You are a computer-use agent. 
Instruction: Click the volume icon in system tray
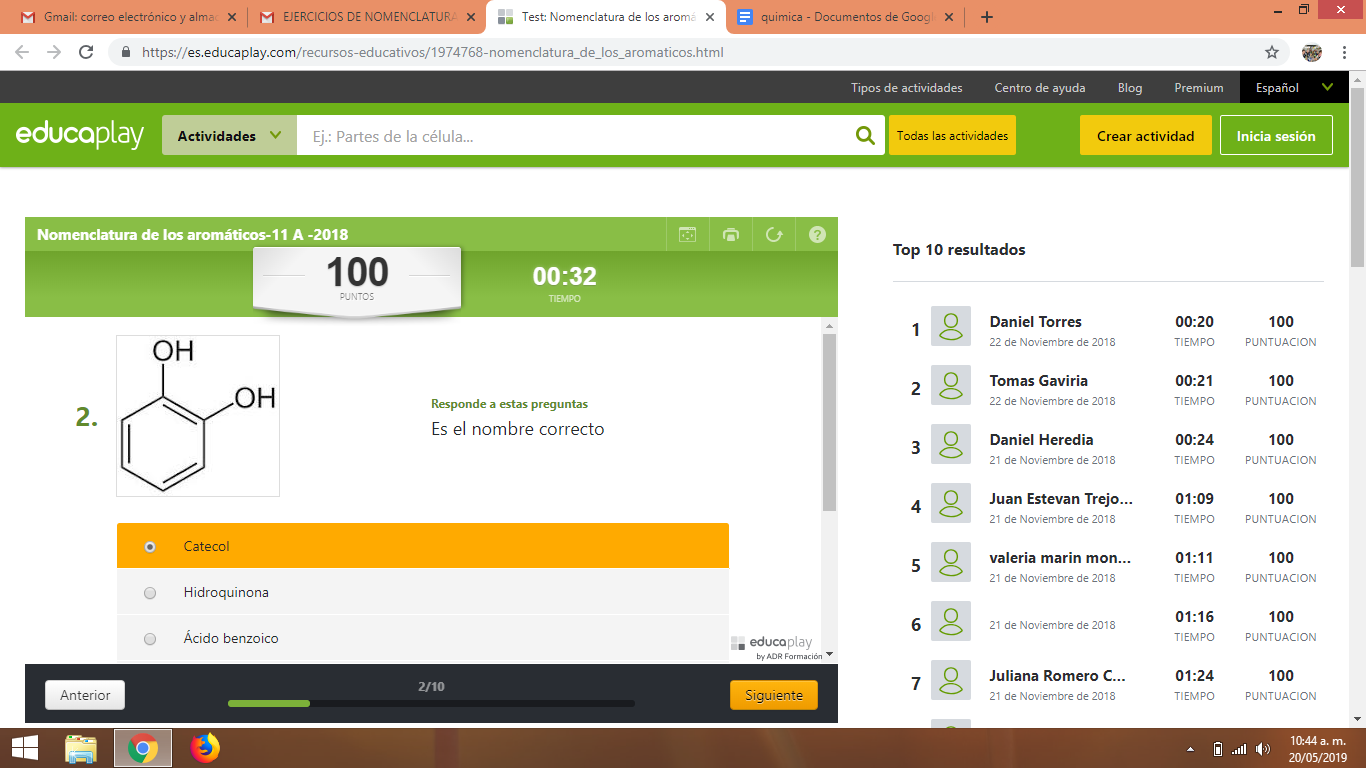coord(1263,749)
